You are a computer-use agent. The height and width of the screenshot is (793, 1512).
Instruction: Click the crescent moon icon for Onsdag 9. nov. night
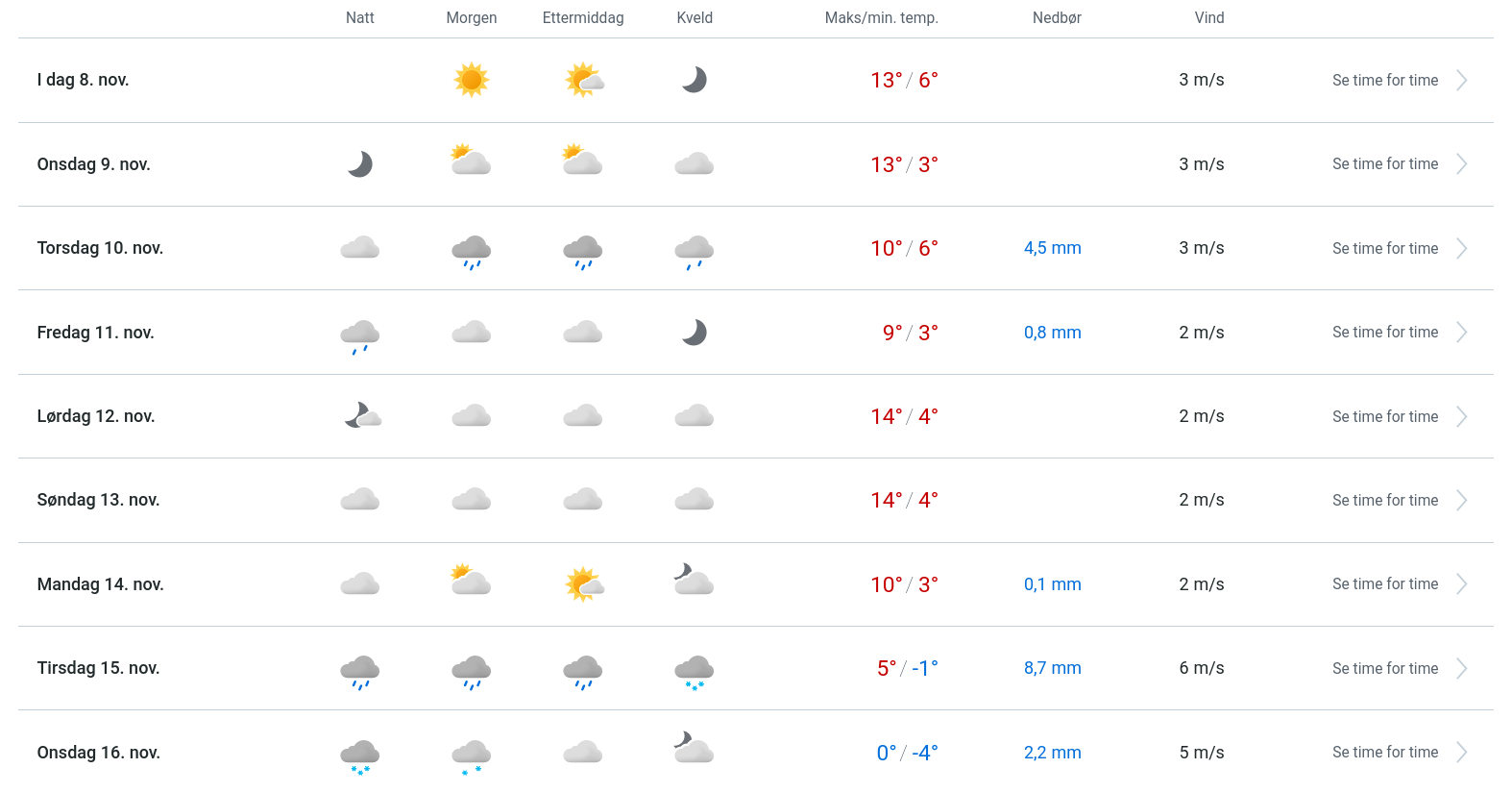point(360,164)
